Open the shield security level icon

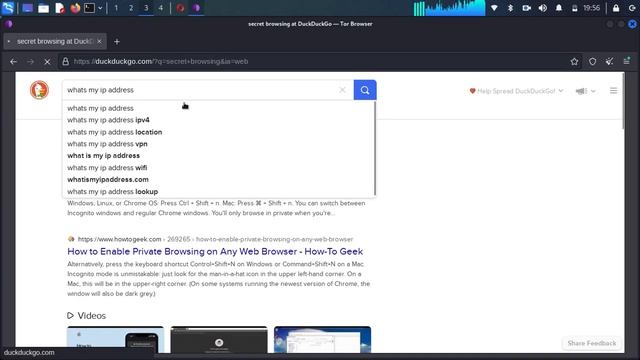click(x=592, y=62)
